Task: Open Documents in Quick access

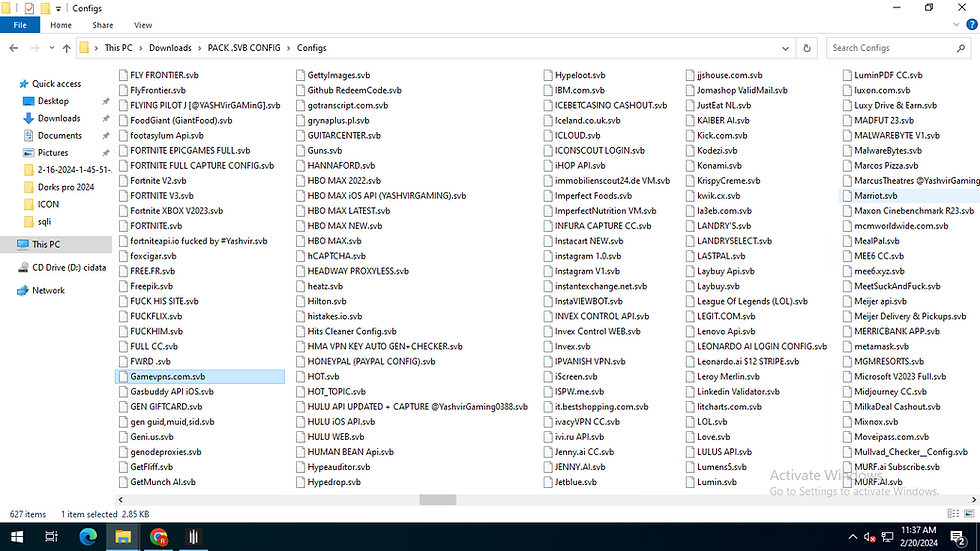Action: [x=59, y=136]
